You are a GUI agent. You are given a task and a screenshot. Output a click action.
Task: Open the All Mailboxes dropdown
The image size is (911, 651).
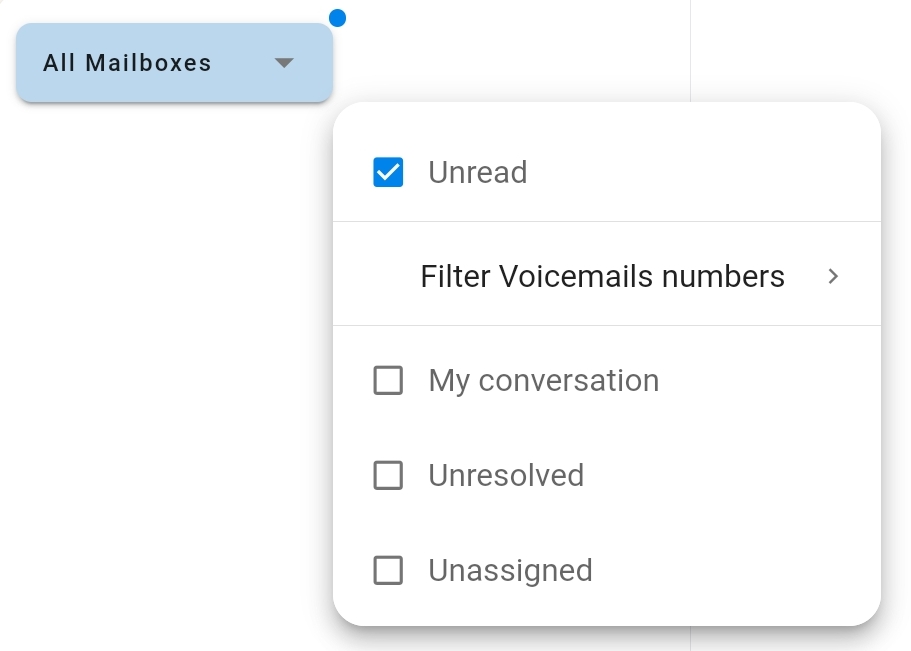pyautogui.click(x=174, y=63)
